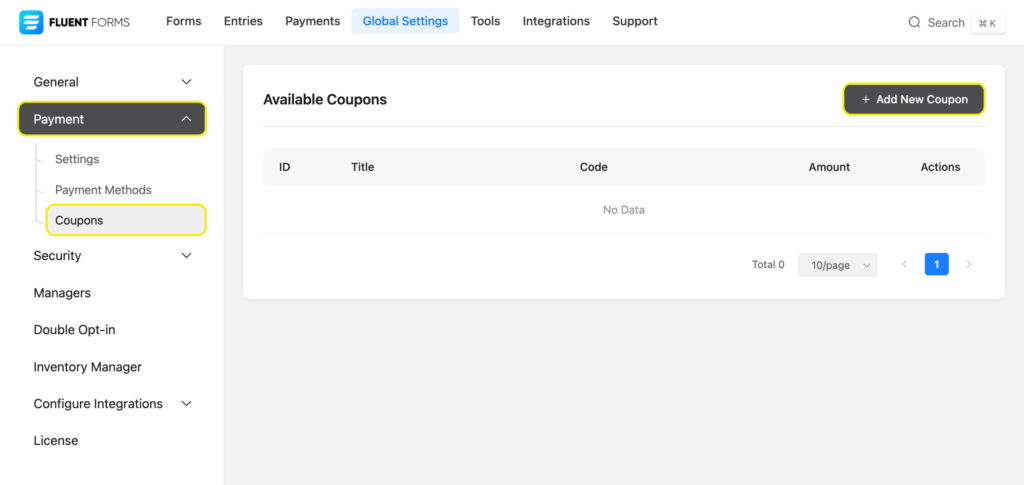Click the Title column header
Image resolution: width=1024 pixels, height=485 pixels.
(x=362, y=167)
